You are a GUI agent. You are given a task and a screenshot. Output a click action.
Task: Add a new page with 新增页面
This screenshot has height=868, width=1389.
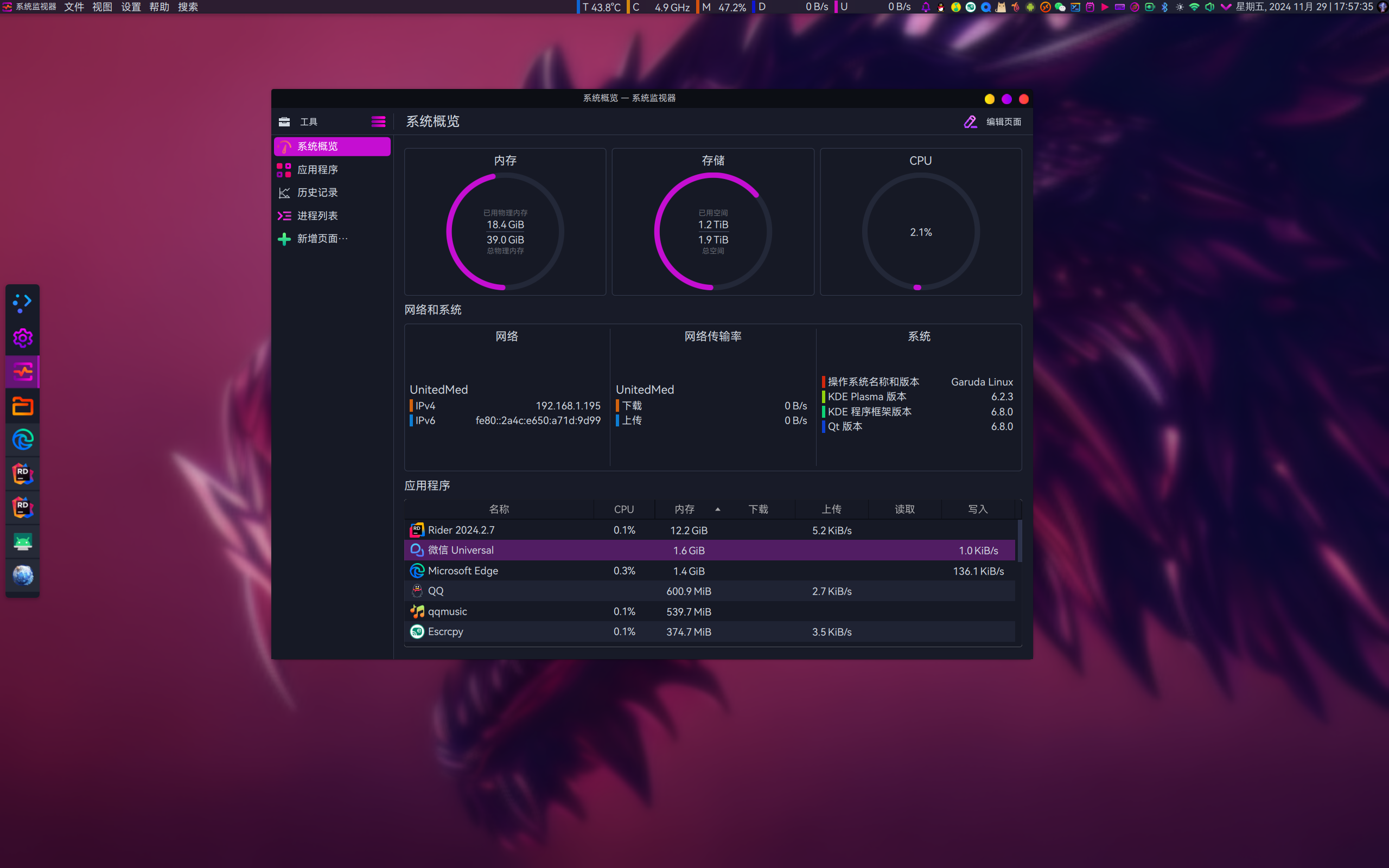coord(332,239)
